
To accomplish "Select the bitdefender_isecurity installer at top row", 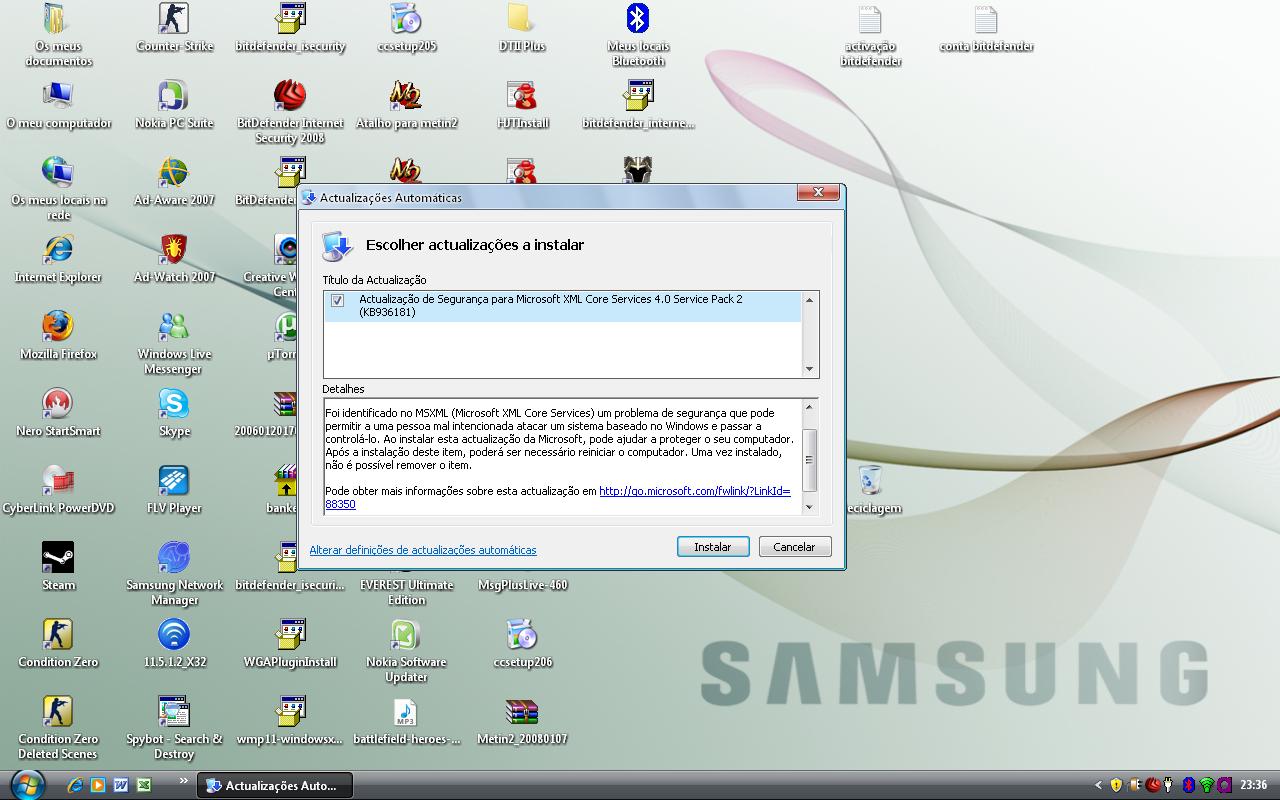I will (290, 27).
